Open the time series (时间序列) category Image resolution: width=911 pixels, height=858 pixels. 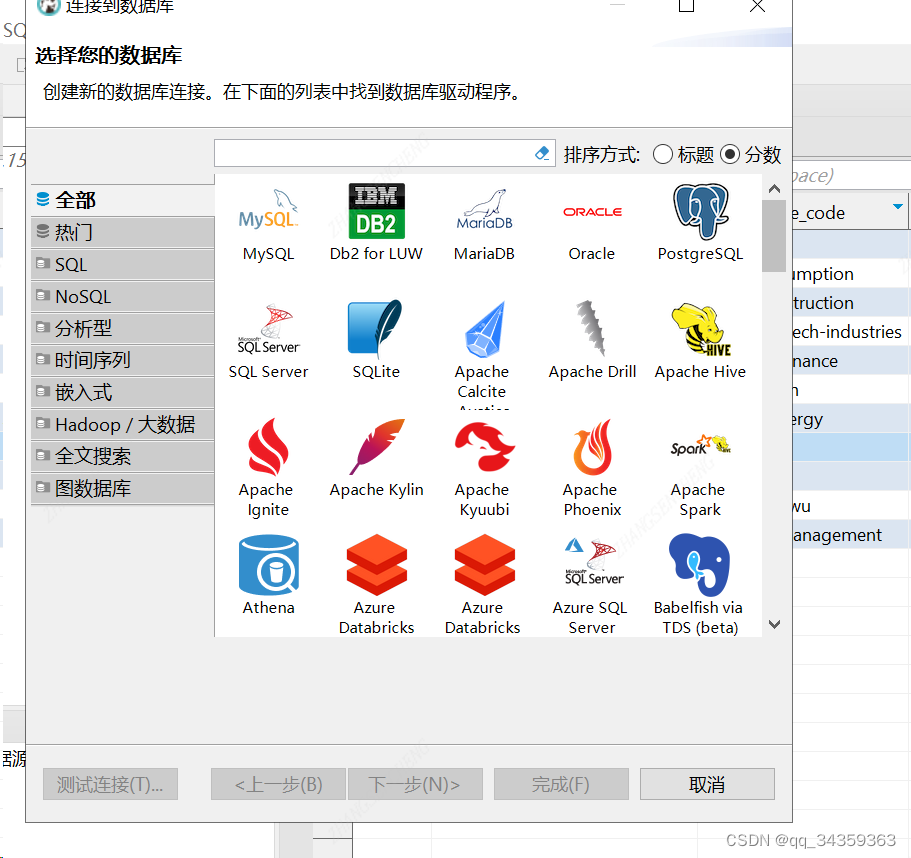(x=123, y=360)
